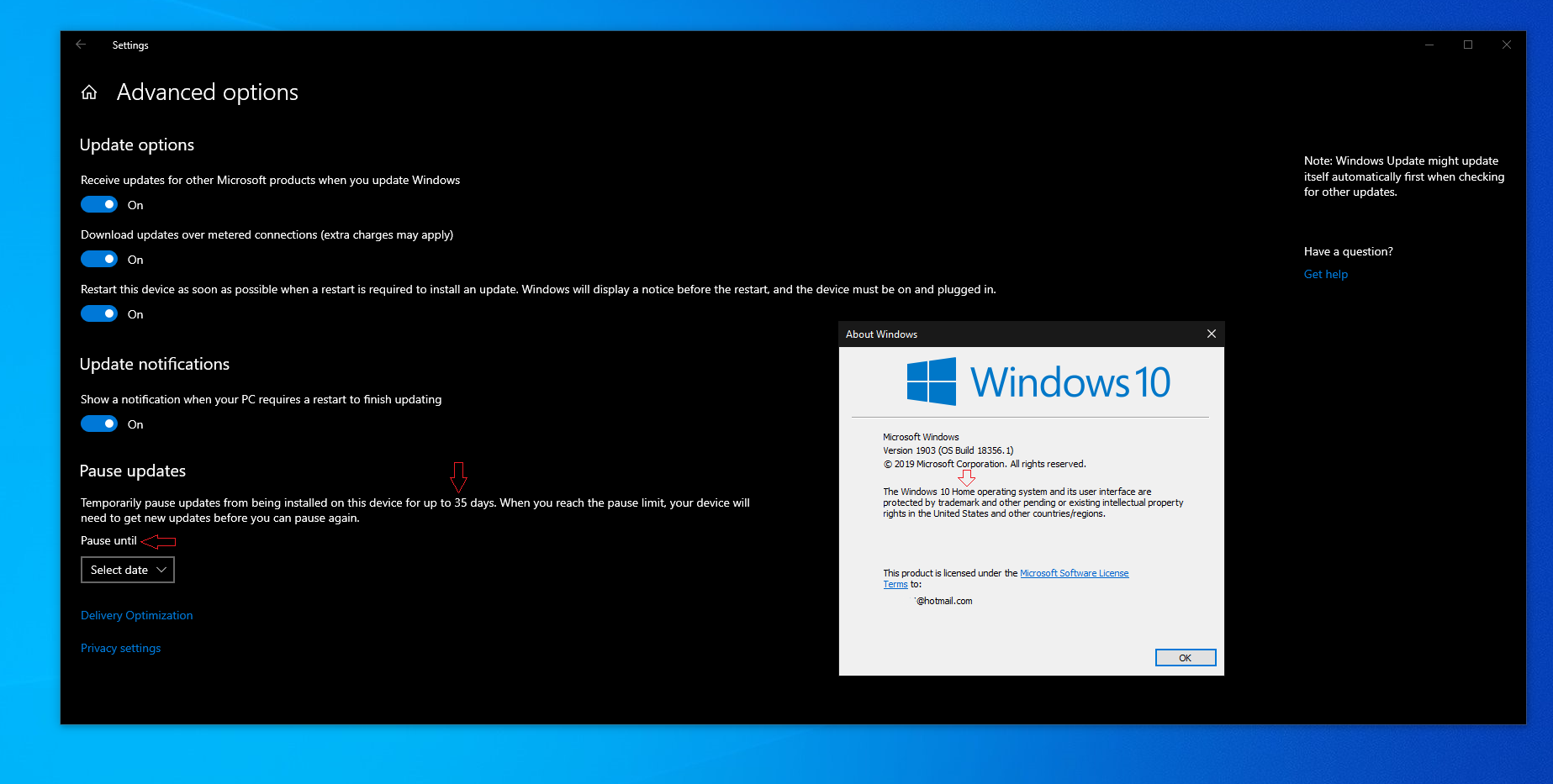Open Delivery Optimization settings
Viewport: 1553px width, 784px height.
(136, 615)
